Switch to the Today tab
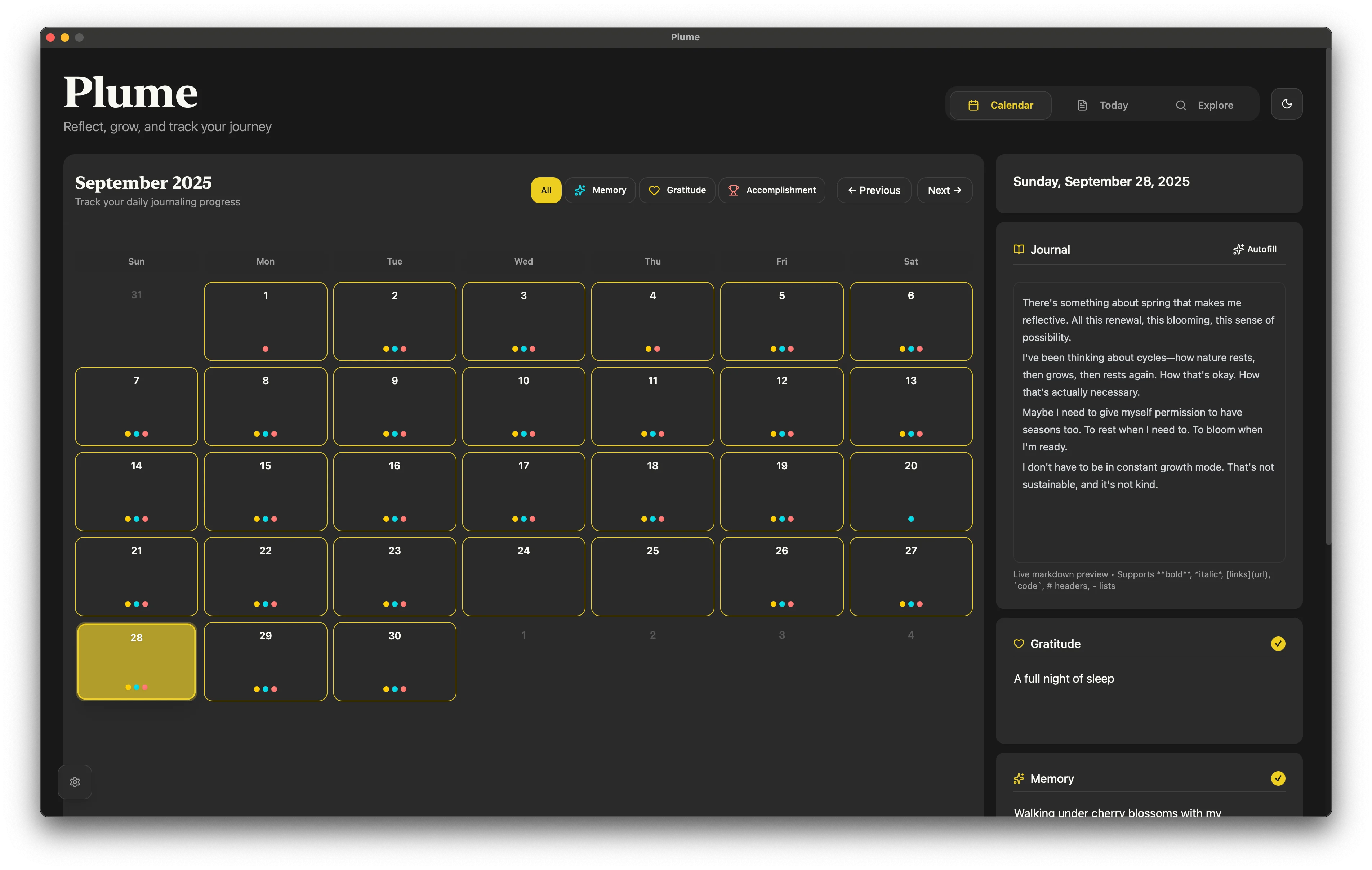Viewport: 1372px width, 870px height. [x=1102, y=106]
